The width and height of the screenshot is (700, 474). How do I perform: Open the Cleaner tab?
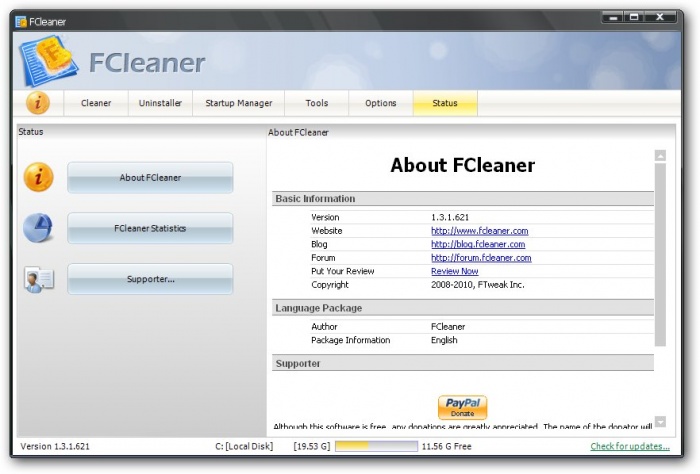pyautogui.click(x=96, y=103)
